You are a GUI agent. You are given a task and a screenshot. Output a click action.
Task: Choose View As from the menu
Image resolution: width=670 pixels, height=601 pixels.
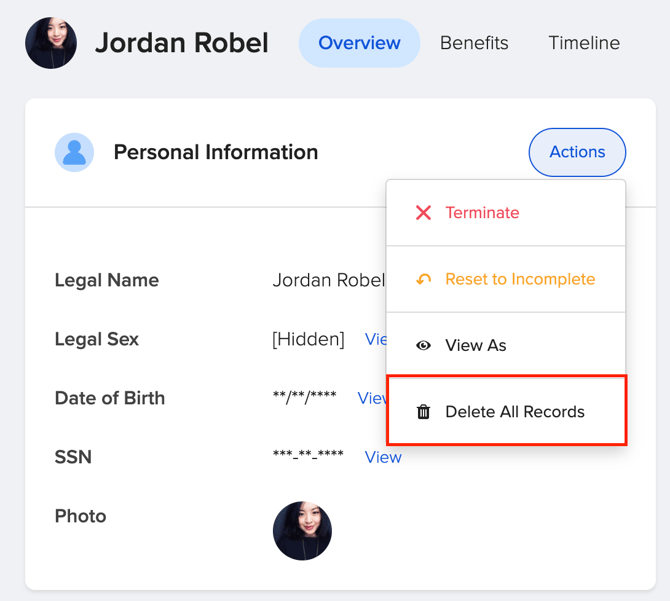click(x=476, y=346)
